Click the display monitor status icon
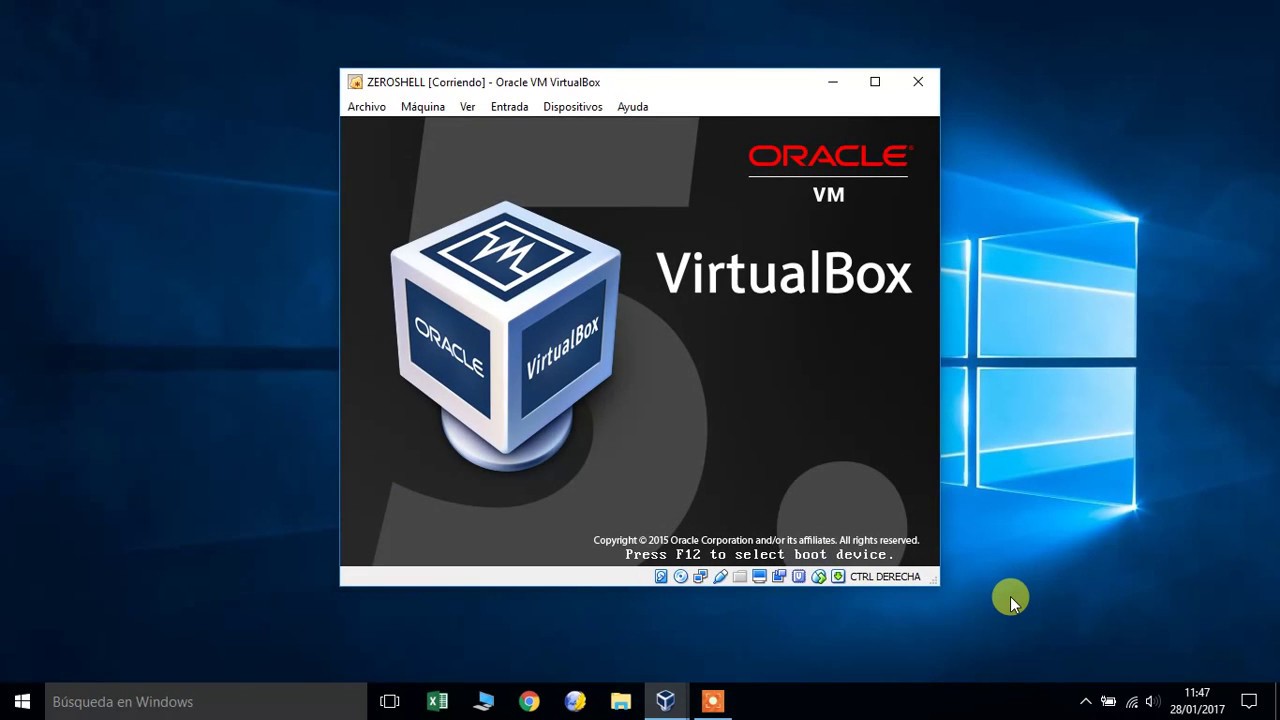This screenshot has height=720, width=1280. pyautogui.click(x=759, y=577)
